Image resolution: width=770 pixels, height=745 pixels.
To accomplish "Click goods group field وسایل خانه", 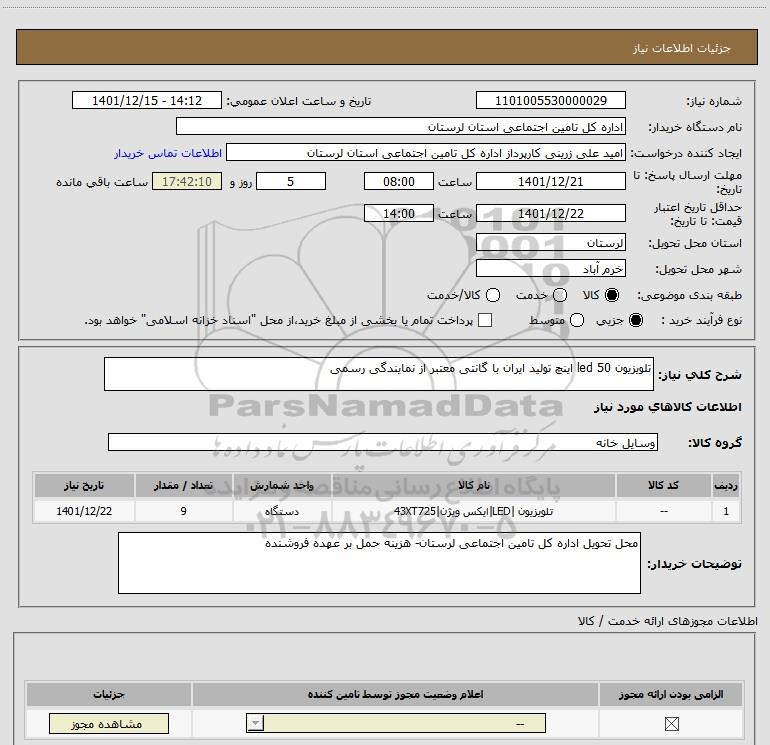I will 383,442.
